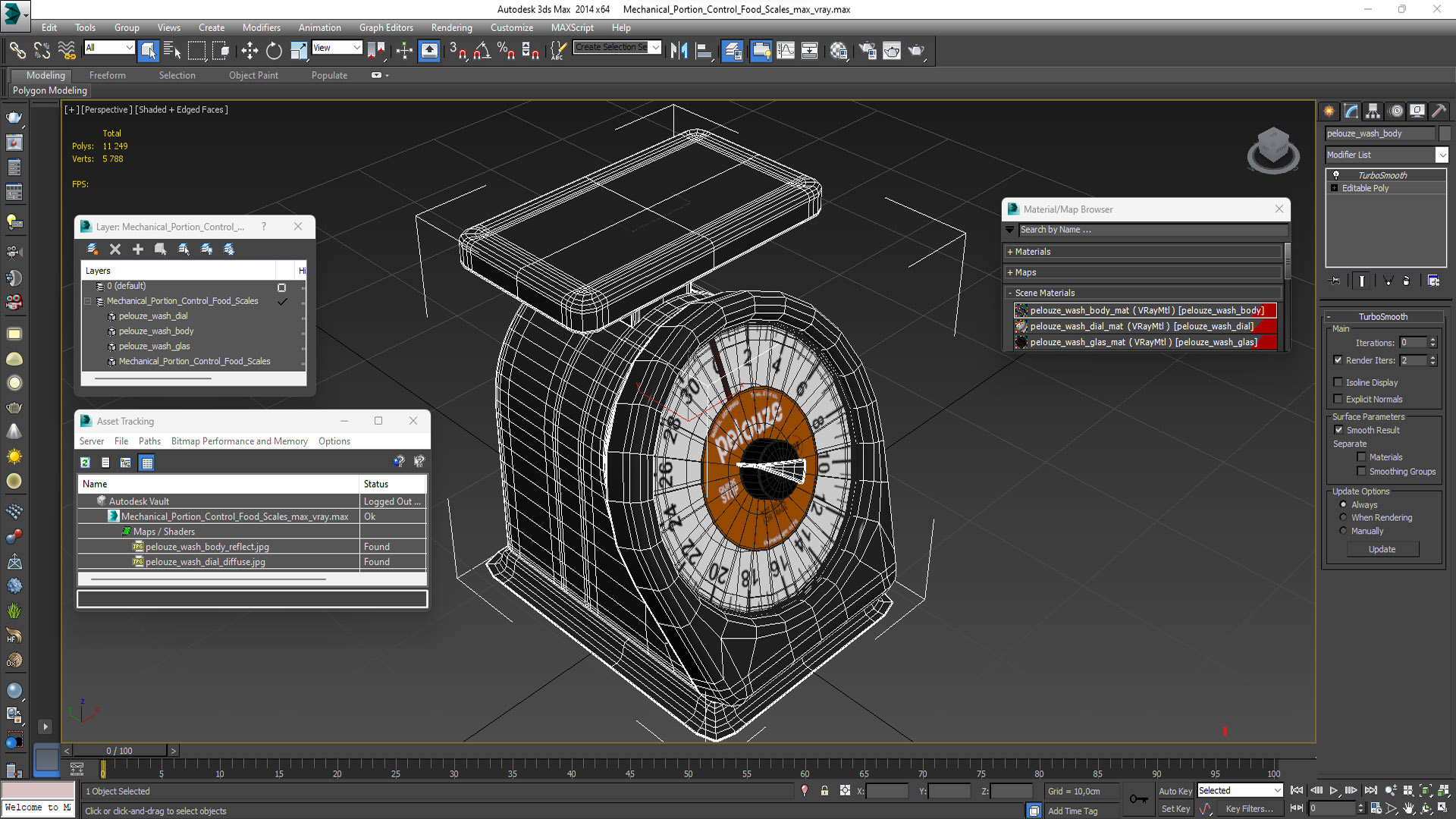Click the Polygon Modeling ribbon button

tap(50, 90)
